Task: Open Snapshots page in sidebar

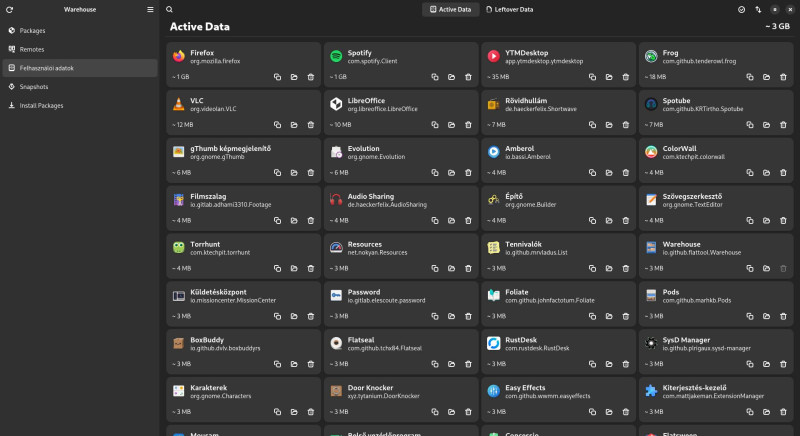Action: click(80, 87)
